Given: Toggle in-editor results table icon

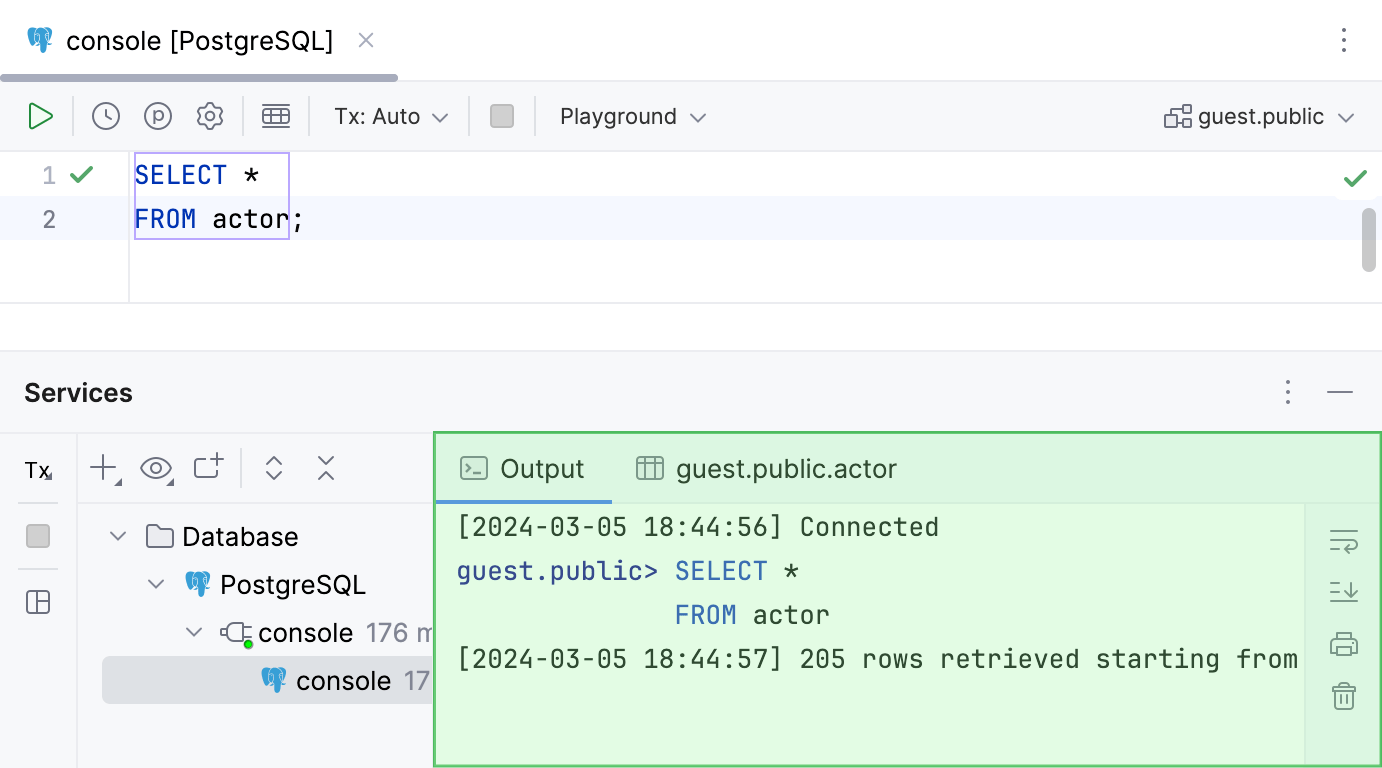Looking at the screenshot, I should pos(276,116).
